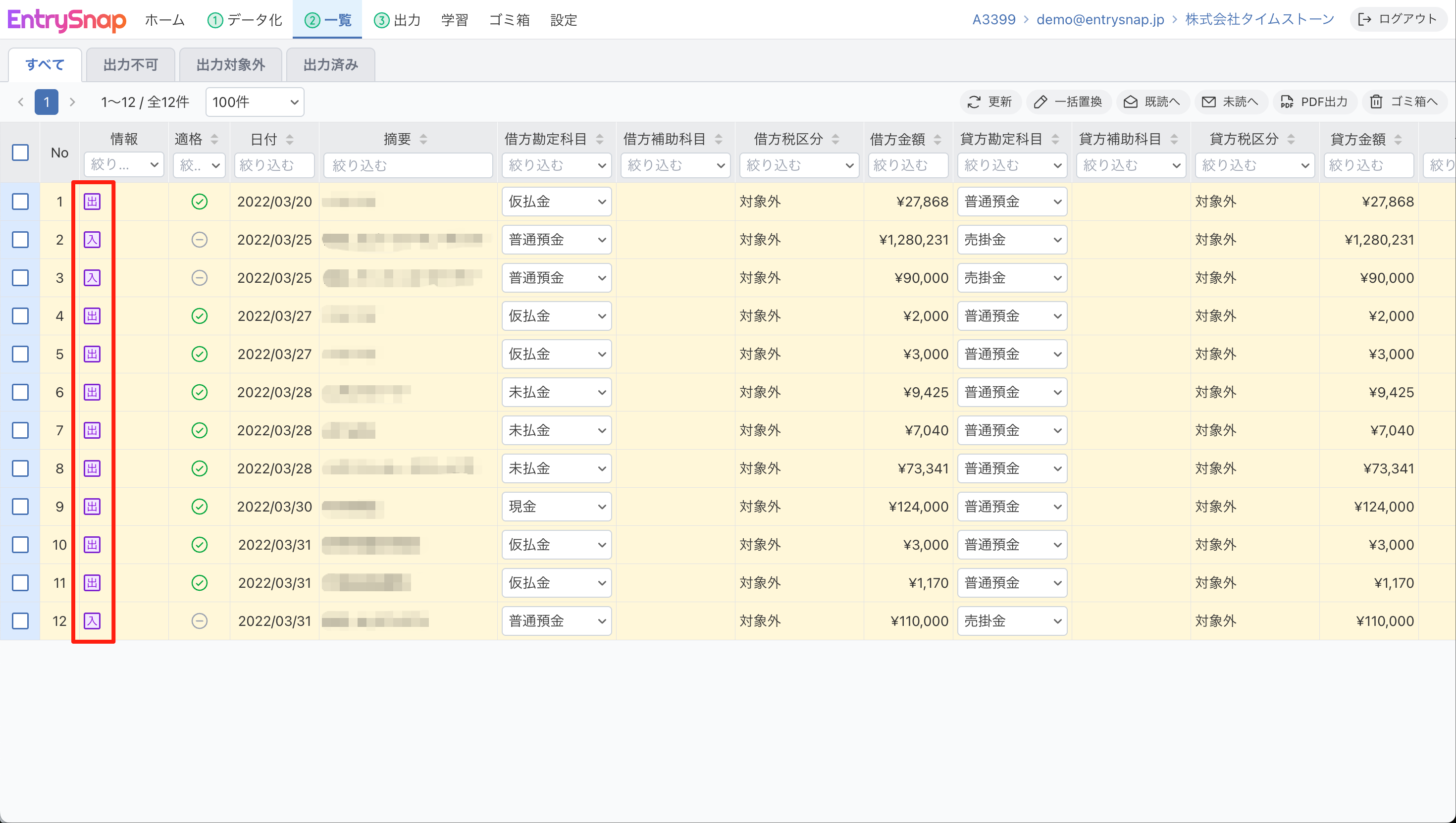Click the 入 info icon in row 3
This screenshot has width=1456, height=823.
[92, 277]
